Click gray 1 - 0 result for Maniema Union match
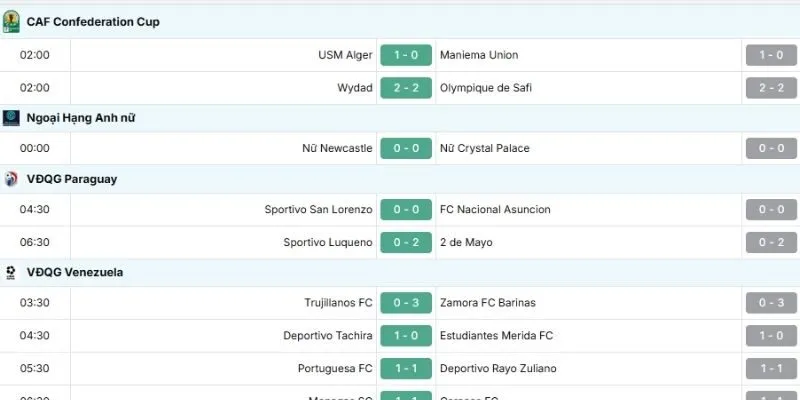The height and width of the screenshot is (400, 800). [x=770, y=55]
